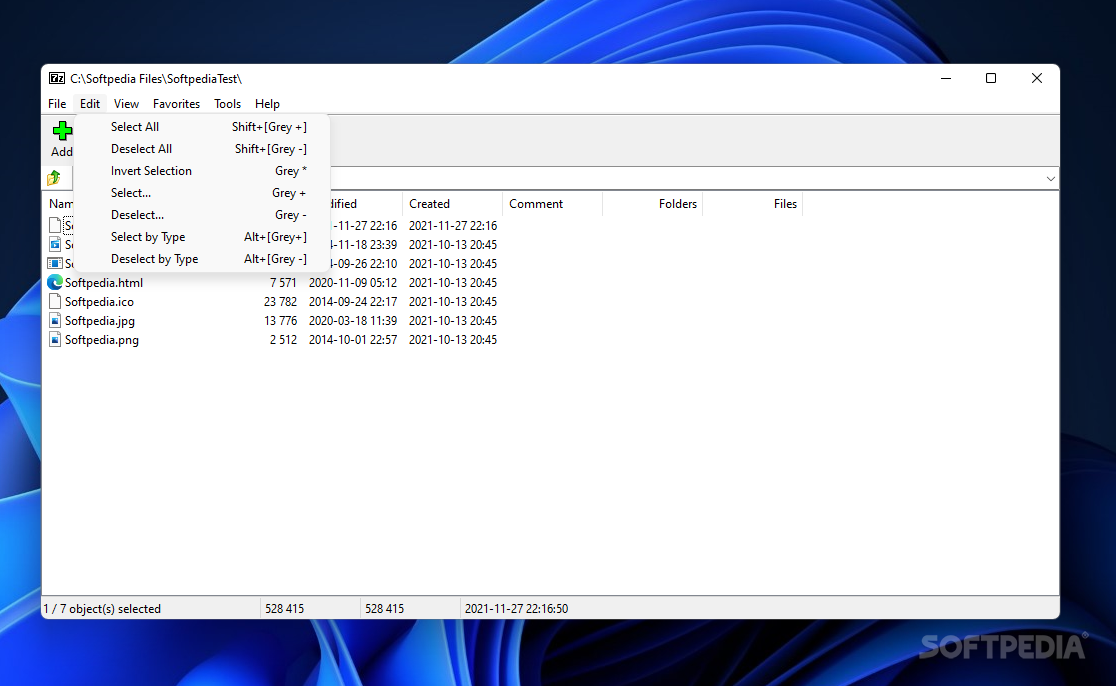Sort by the Files column header
Viewport: 1116px width, 686px height.
[753, 204]
